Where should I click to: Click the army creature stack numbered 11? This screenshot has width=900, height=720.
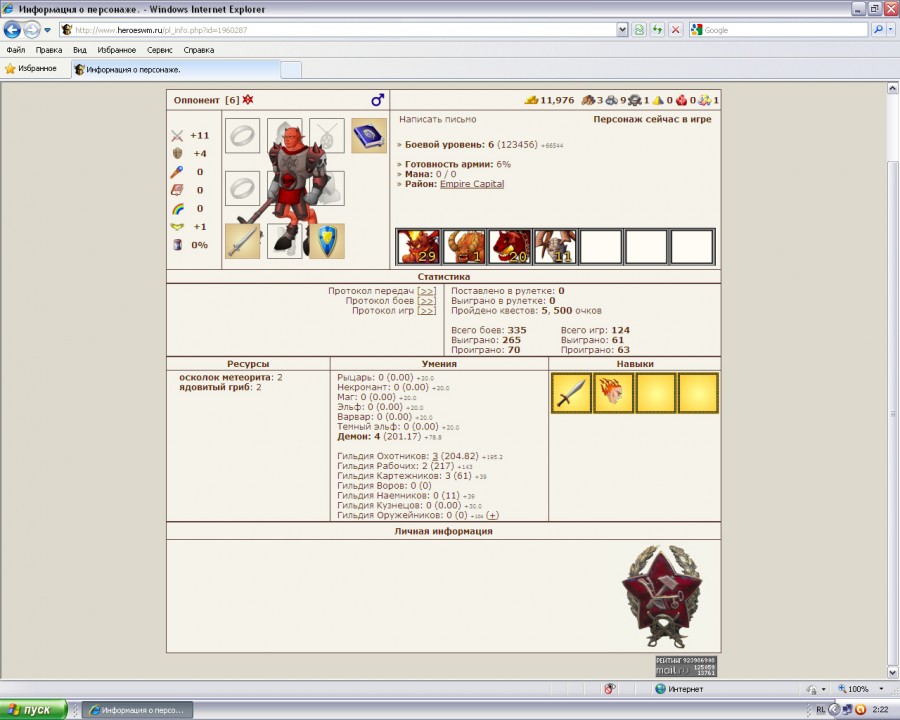555,247
